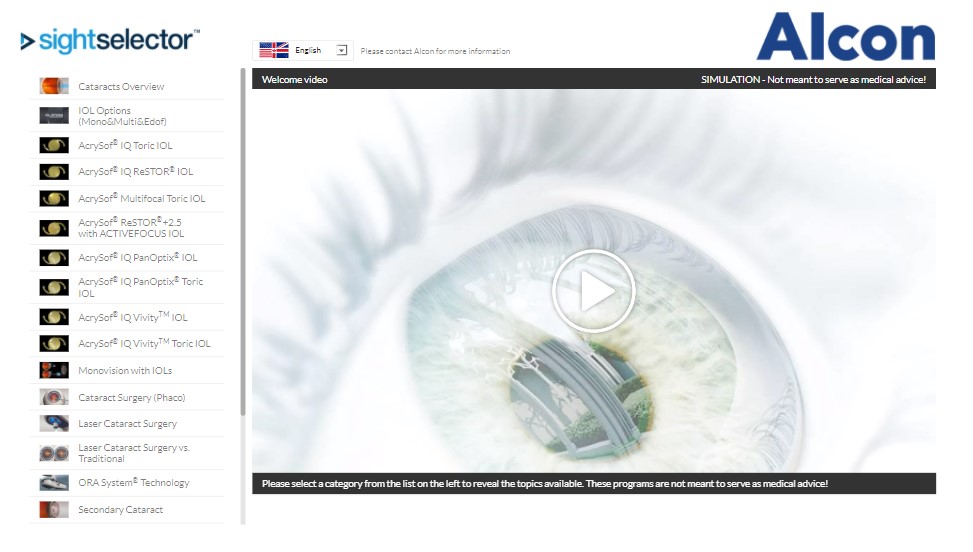Click the ORA System Technology icon
Image resolution: width=973 pixels, height=552 pixels.
click(54, 483)
